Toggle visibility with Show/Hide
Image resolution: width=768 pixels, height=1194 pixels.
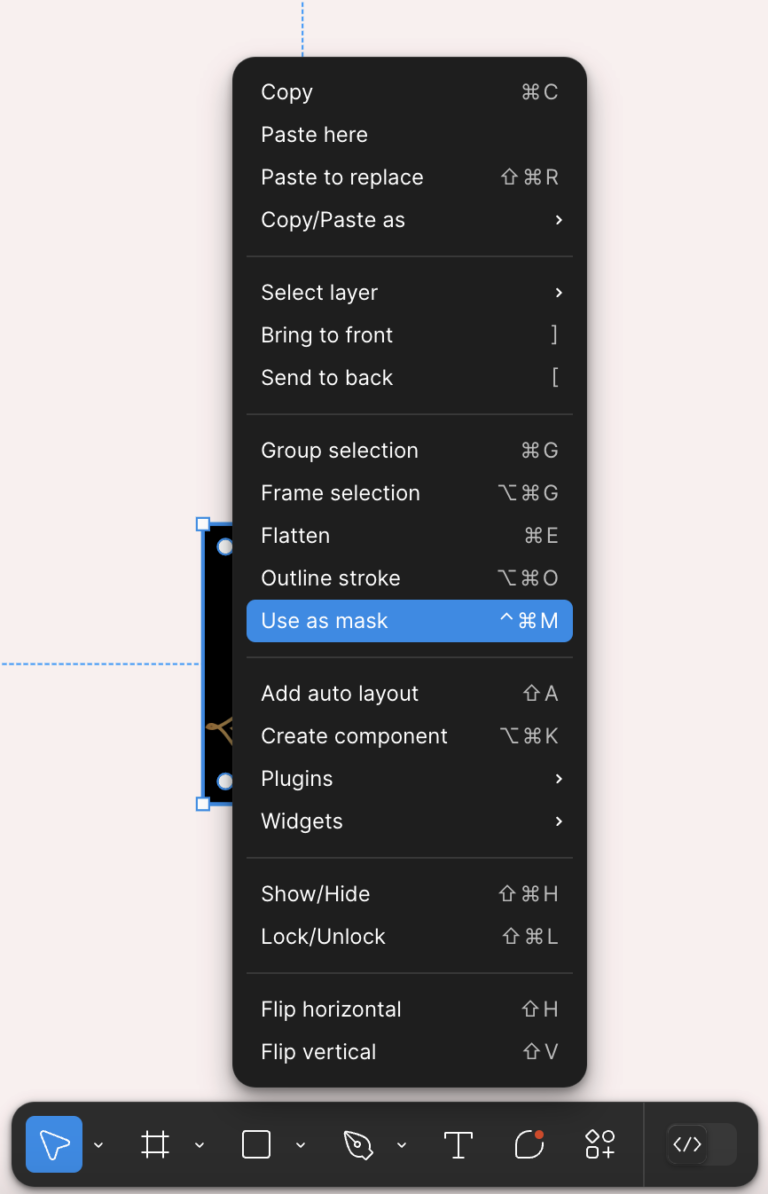[x=314, y=894]
